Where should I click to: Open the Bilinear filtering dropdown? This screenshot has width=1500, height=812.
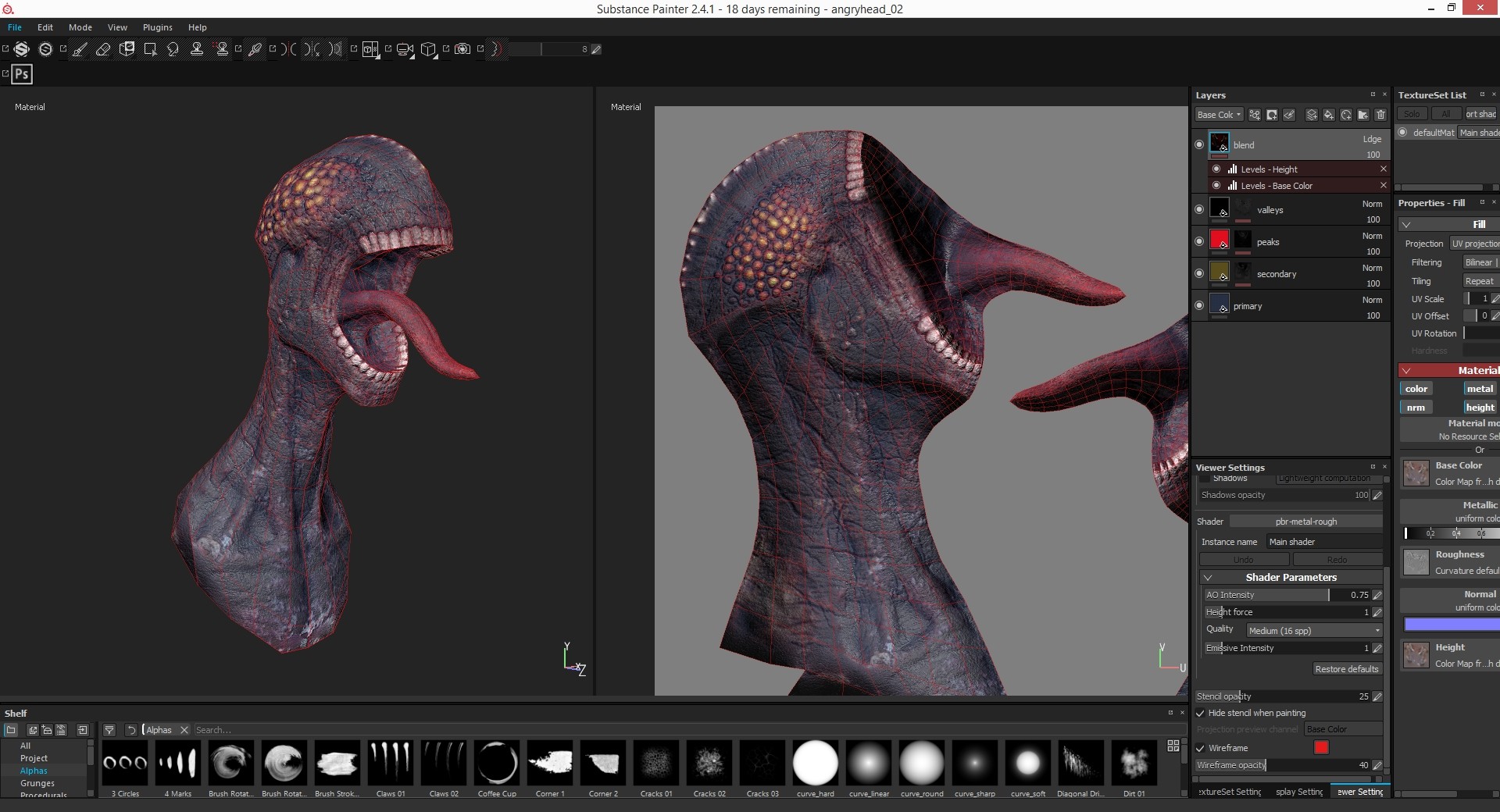click(1480, 262)
